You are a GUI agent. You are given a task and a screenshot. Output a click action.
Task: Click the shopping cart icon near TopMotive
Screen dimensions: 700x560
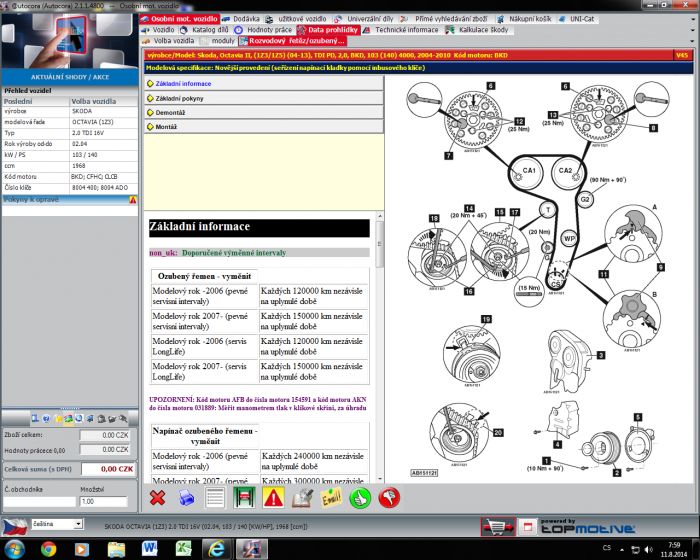point(498,527)
